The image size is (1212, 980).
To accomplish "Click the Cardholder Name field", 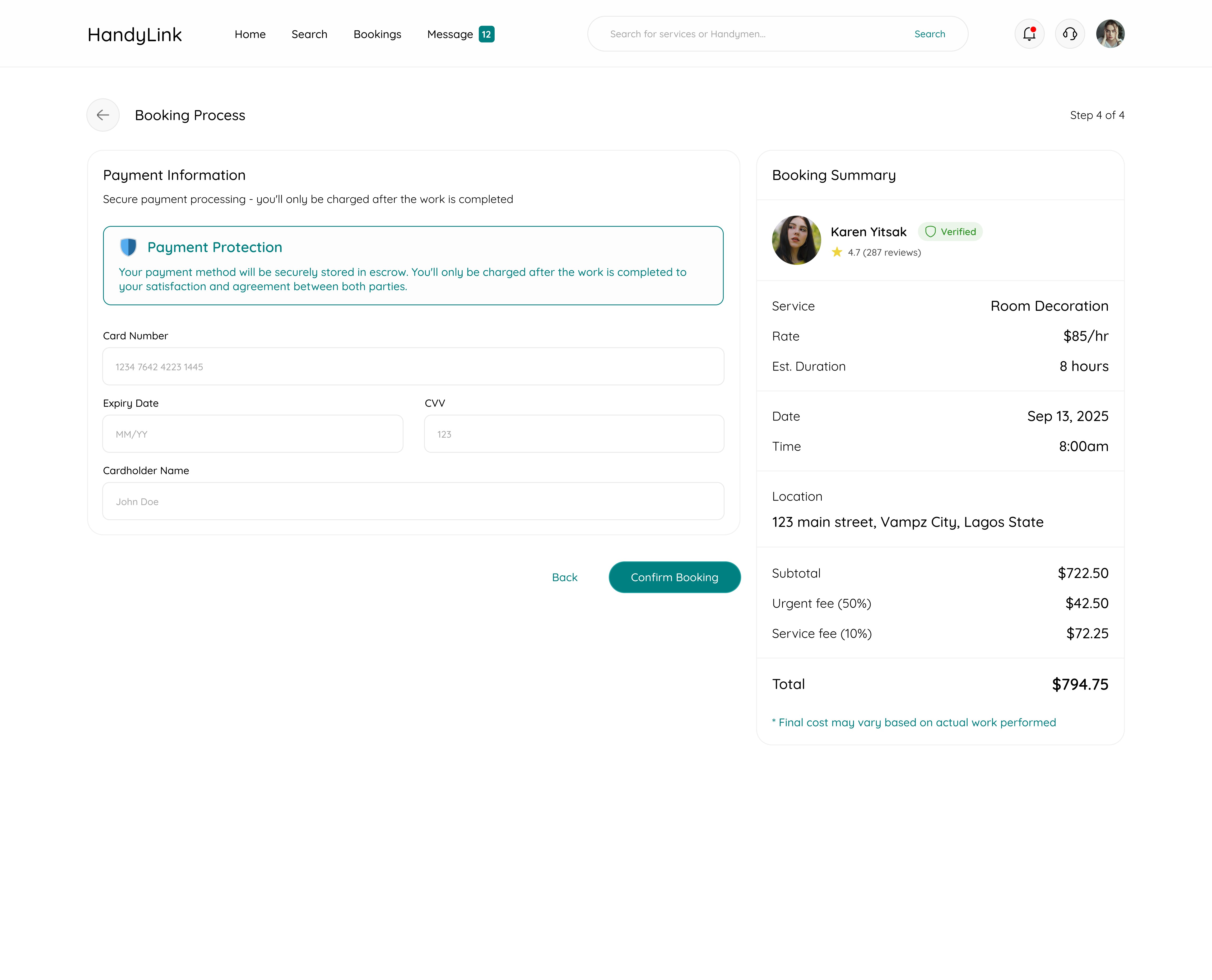I will (413, 501).
